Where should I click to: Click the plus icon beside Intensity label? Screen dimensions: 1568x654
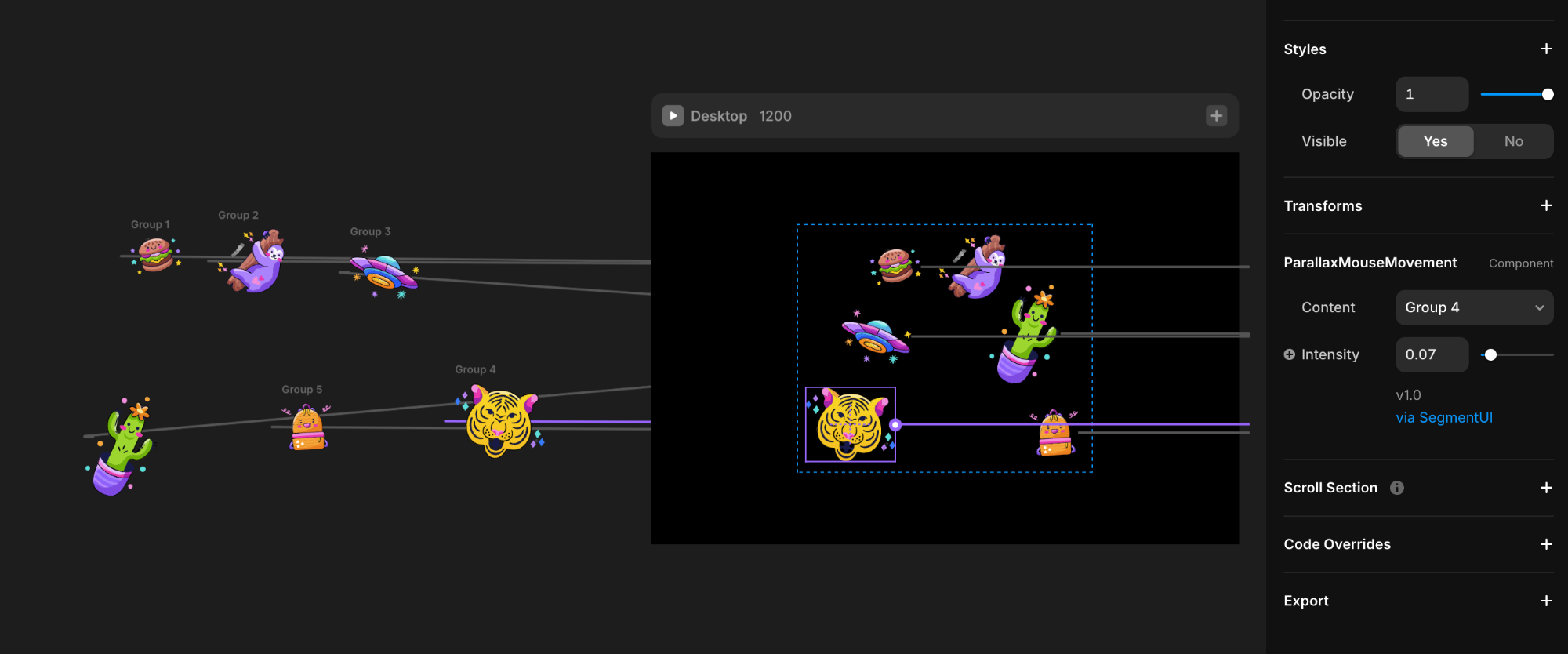1290,354
